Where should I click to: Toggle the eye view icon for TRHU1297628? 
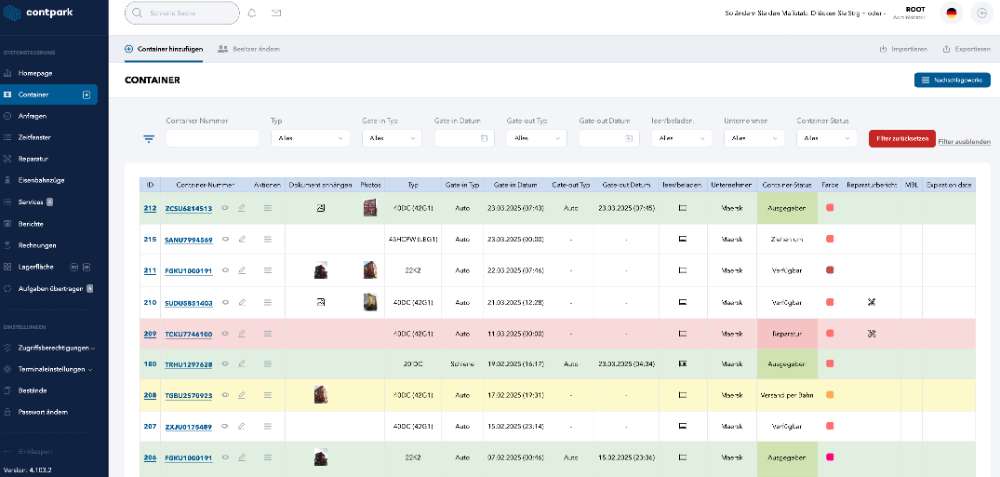(x=225, y=364)
